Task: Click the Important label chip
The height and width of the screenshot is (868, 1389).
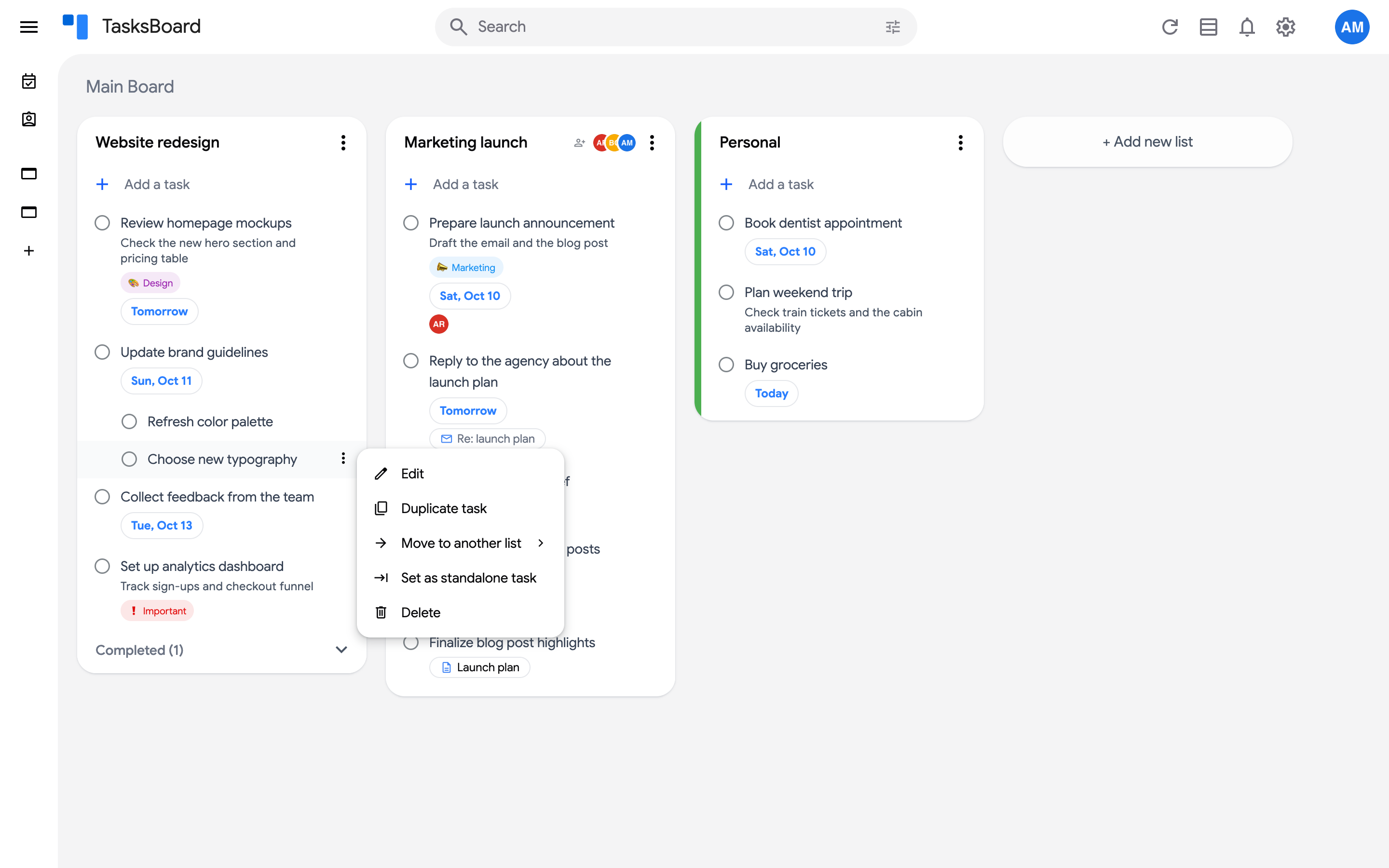Action: coord(157,611)
